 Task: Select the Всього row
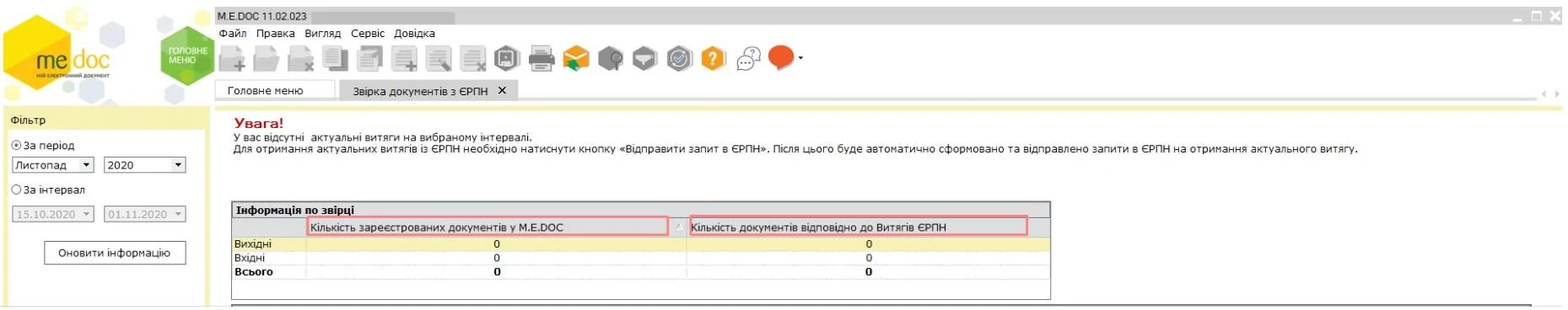click(641, 272)
